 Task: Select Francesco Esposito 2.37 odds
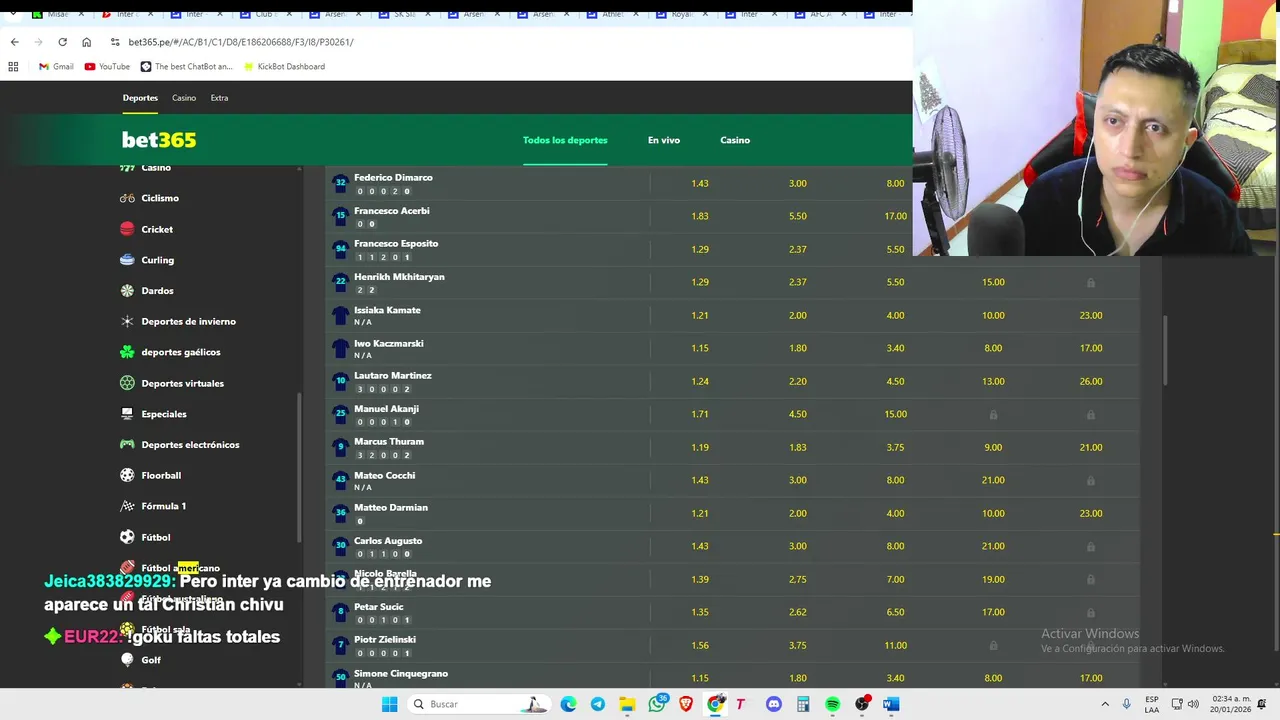coord(797,249)
